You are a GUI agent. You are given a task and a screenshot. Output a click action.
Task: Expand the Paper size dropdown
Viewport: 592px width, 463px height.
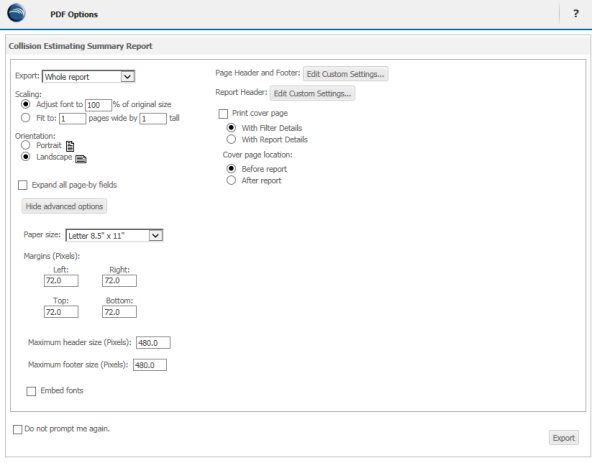[x=114, y=236]
